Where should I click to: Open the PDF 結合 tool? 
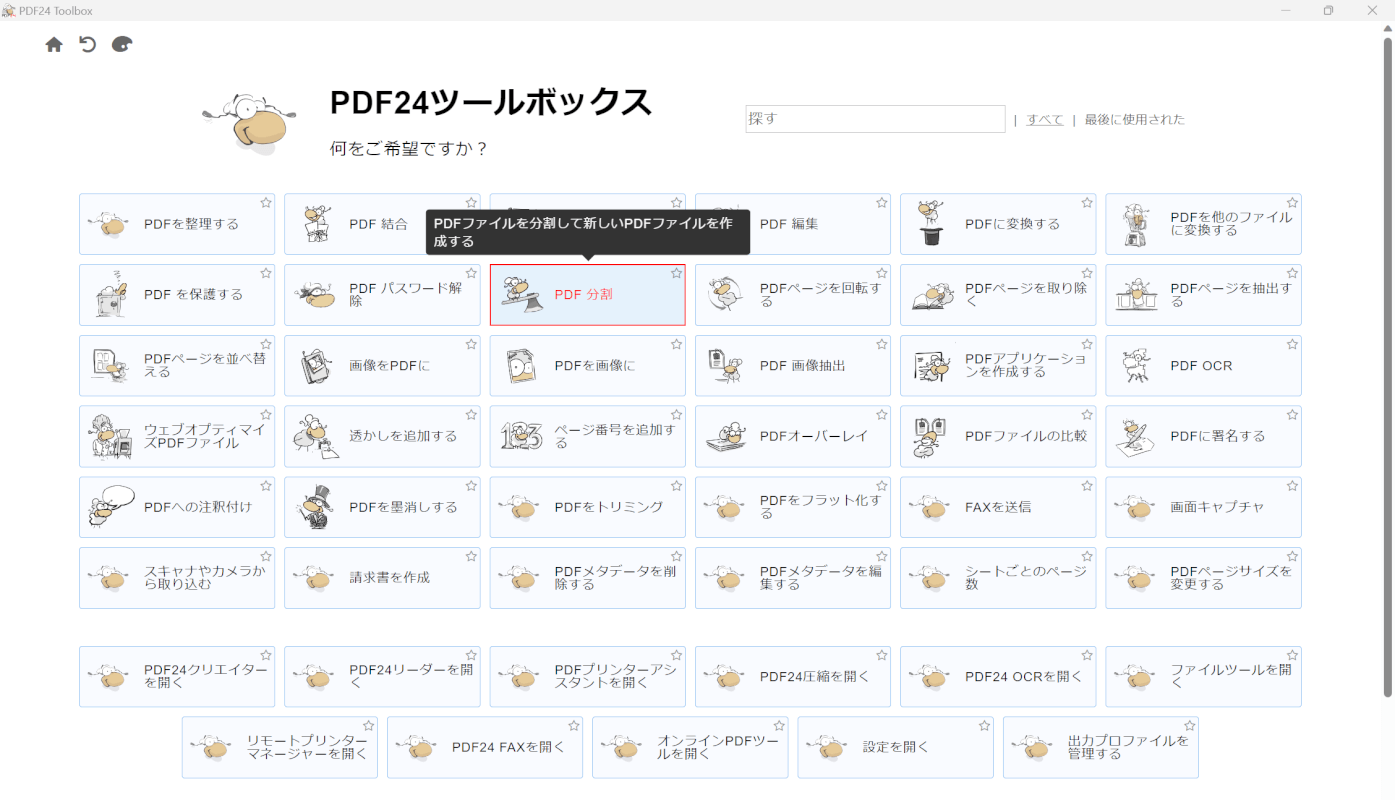(382, 224)
